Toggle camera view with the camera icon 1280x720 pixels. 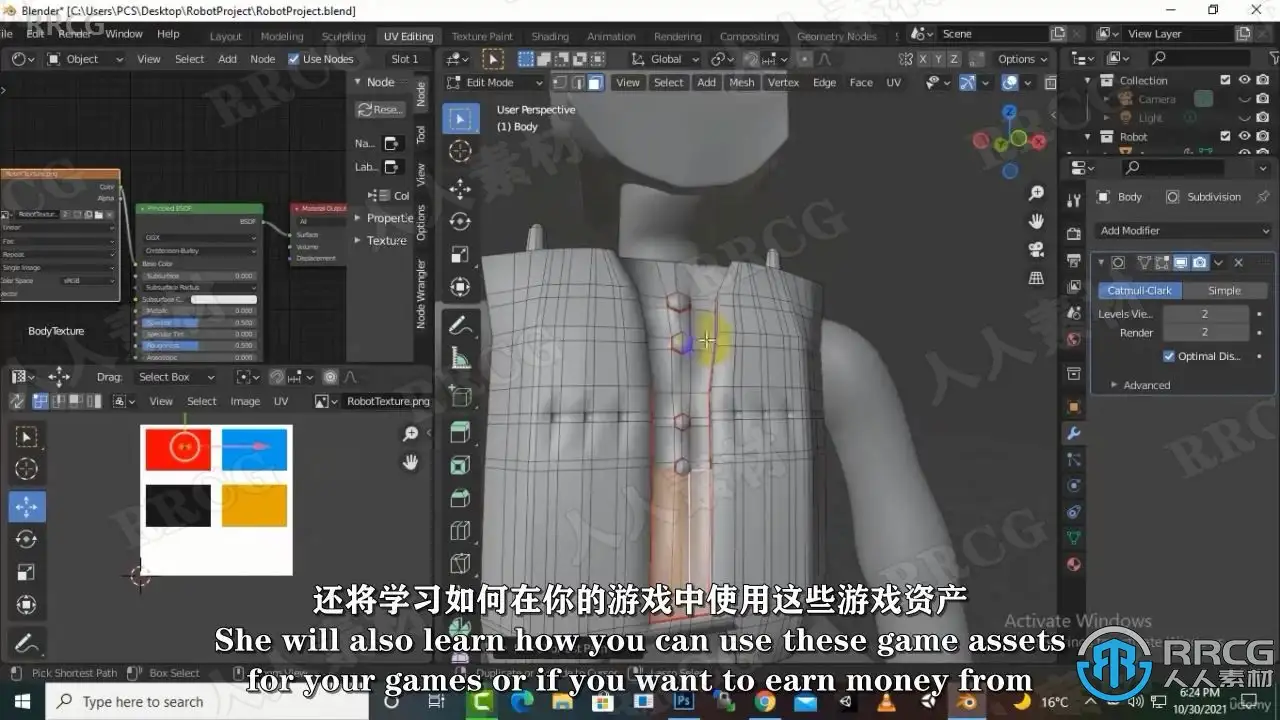[1036, 249]
